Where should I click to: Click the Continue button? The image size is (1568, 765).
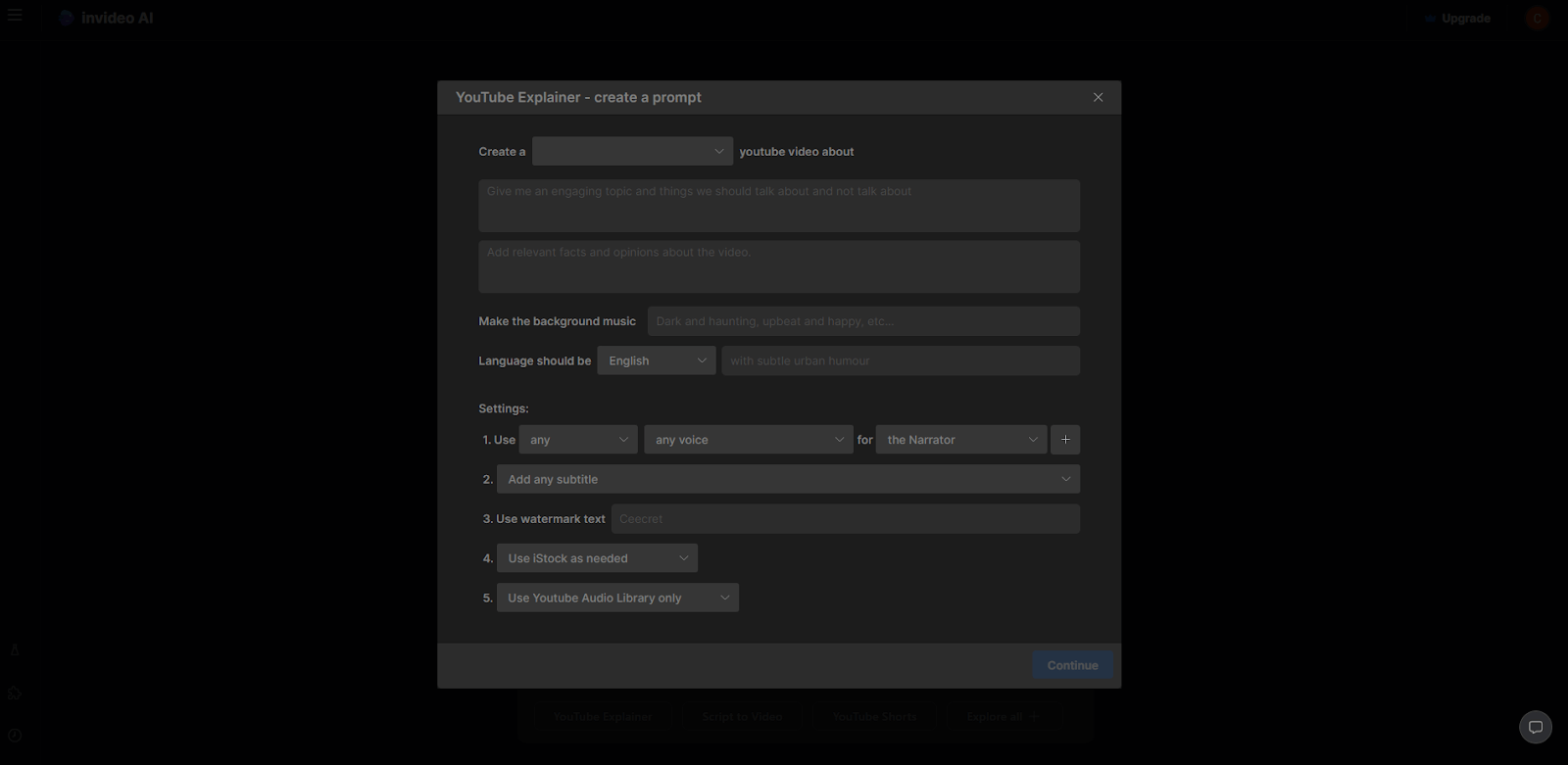pyautogui.click(x=1072, y=665)
